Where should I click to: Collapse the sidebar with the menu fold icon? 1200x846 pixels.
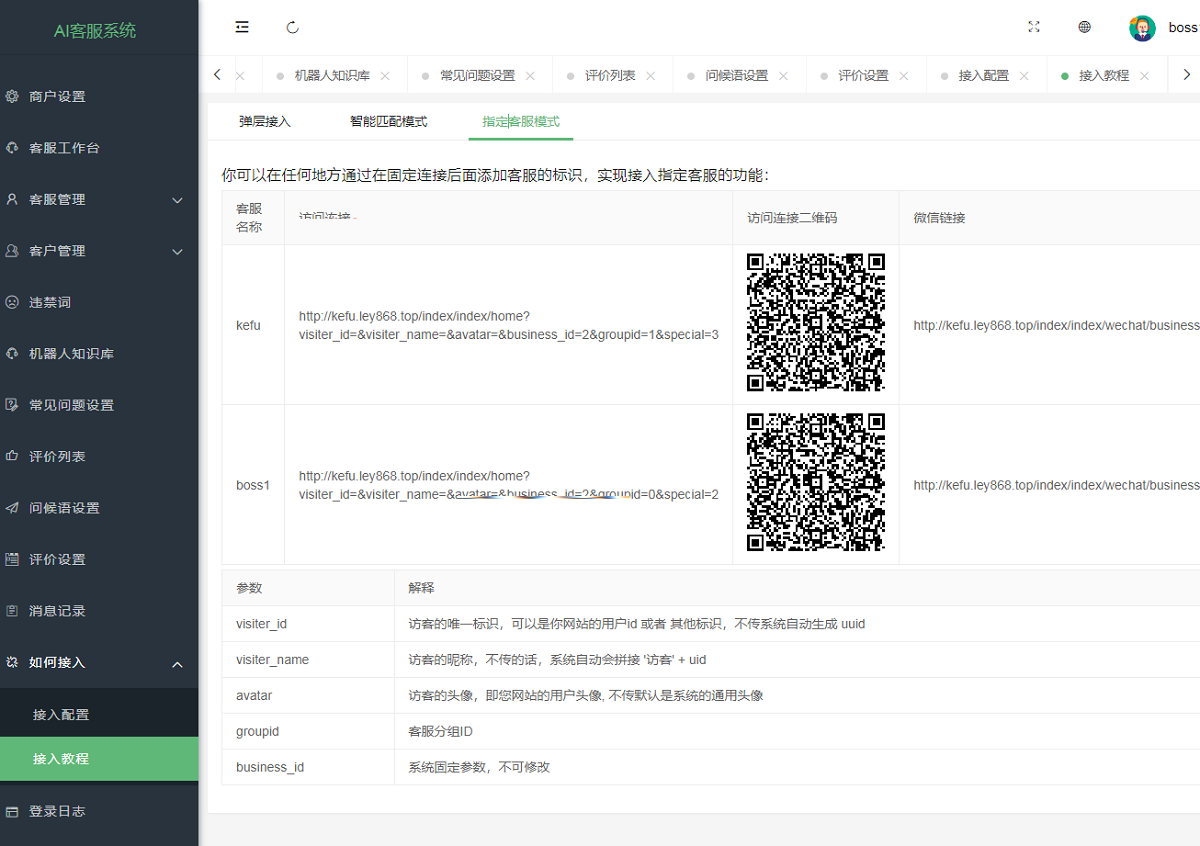click(242, 27)
